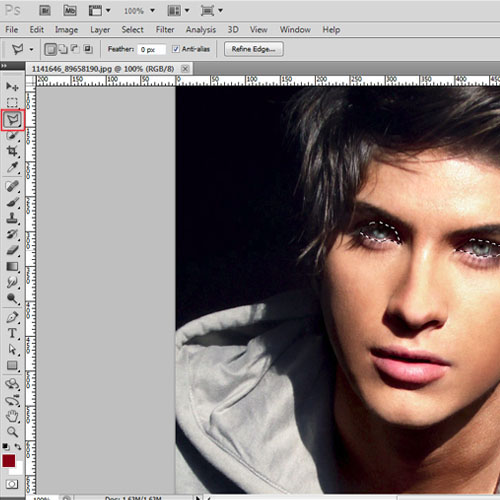This screenshot has height=500, width=500.
Task: Reset default foreground and background colors
Action: (x=6, y=446)
